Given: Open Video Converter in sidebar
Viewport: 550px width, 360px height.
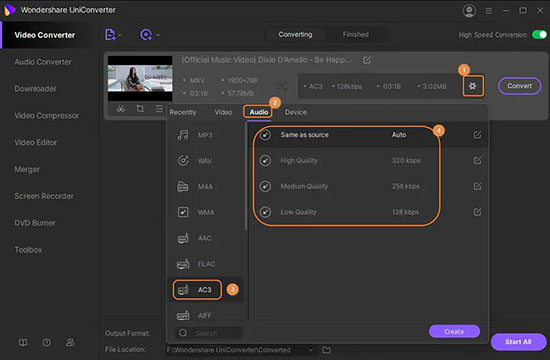Looking at the screenshot, I should [45, 35].
